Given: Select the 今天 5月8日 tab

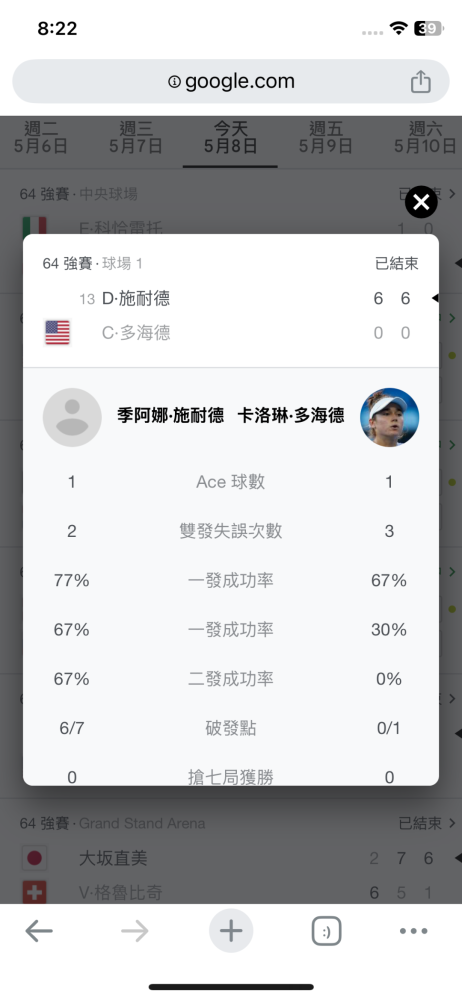Looking at the screenshot, I should [230, 138].
